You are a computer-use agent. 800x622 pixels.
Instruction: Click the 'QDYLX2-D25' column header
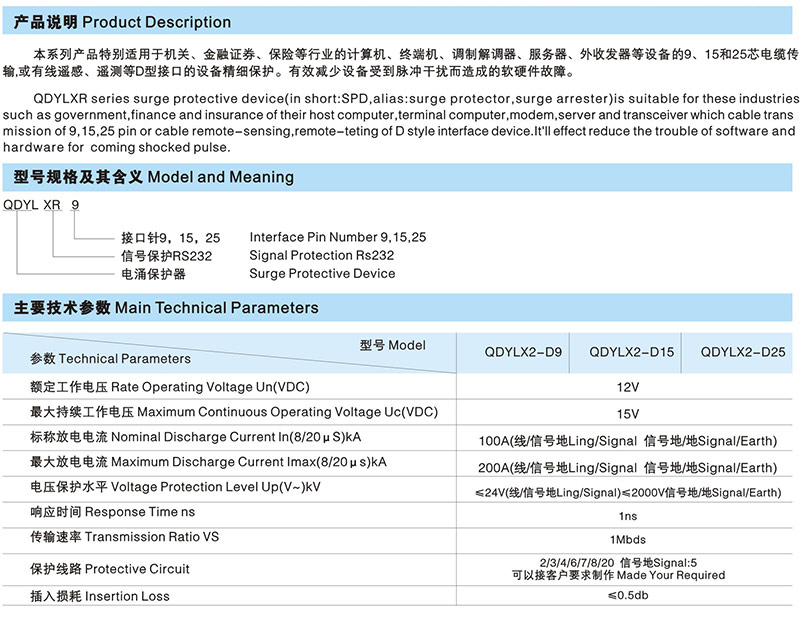[743, 352]
